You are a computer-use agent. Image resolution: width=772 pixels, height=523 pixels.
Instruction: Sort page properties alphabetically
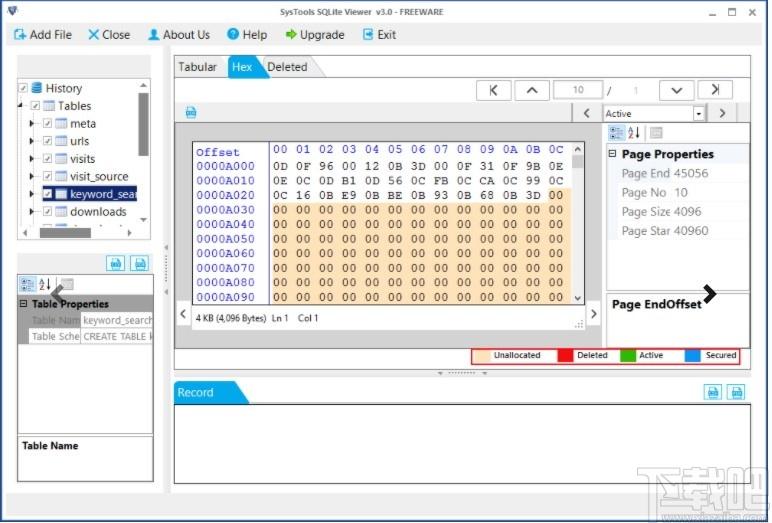click(x=634, y=133)
